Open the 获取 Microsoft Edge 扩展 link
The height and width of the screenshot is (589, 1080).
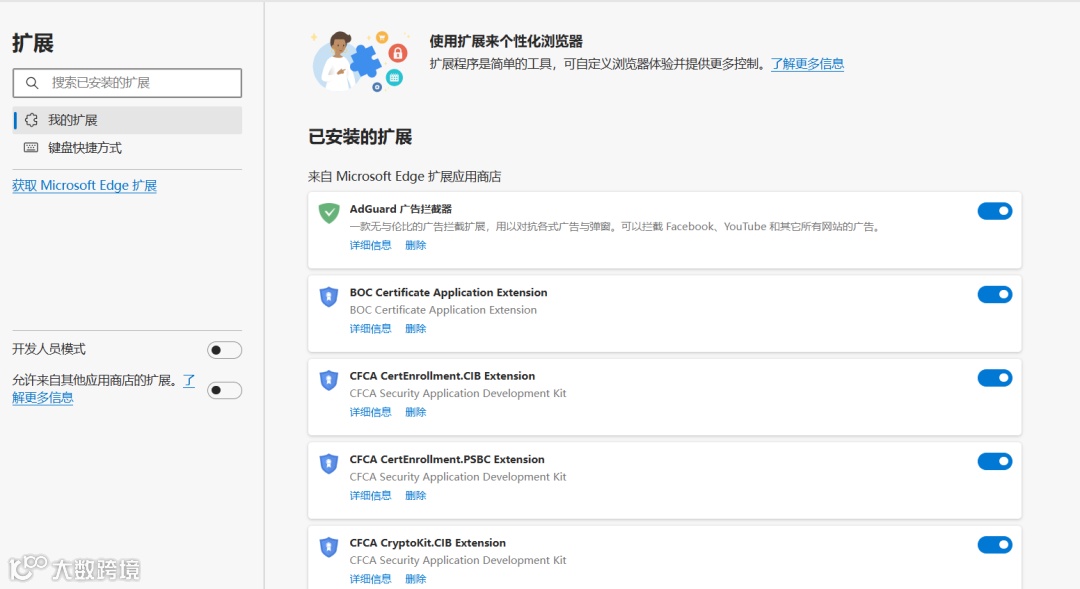85,185
